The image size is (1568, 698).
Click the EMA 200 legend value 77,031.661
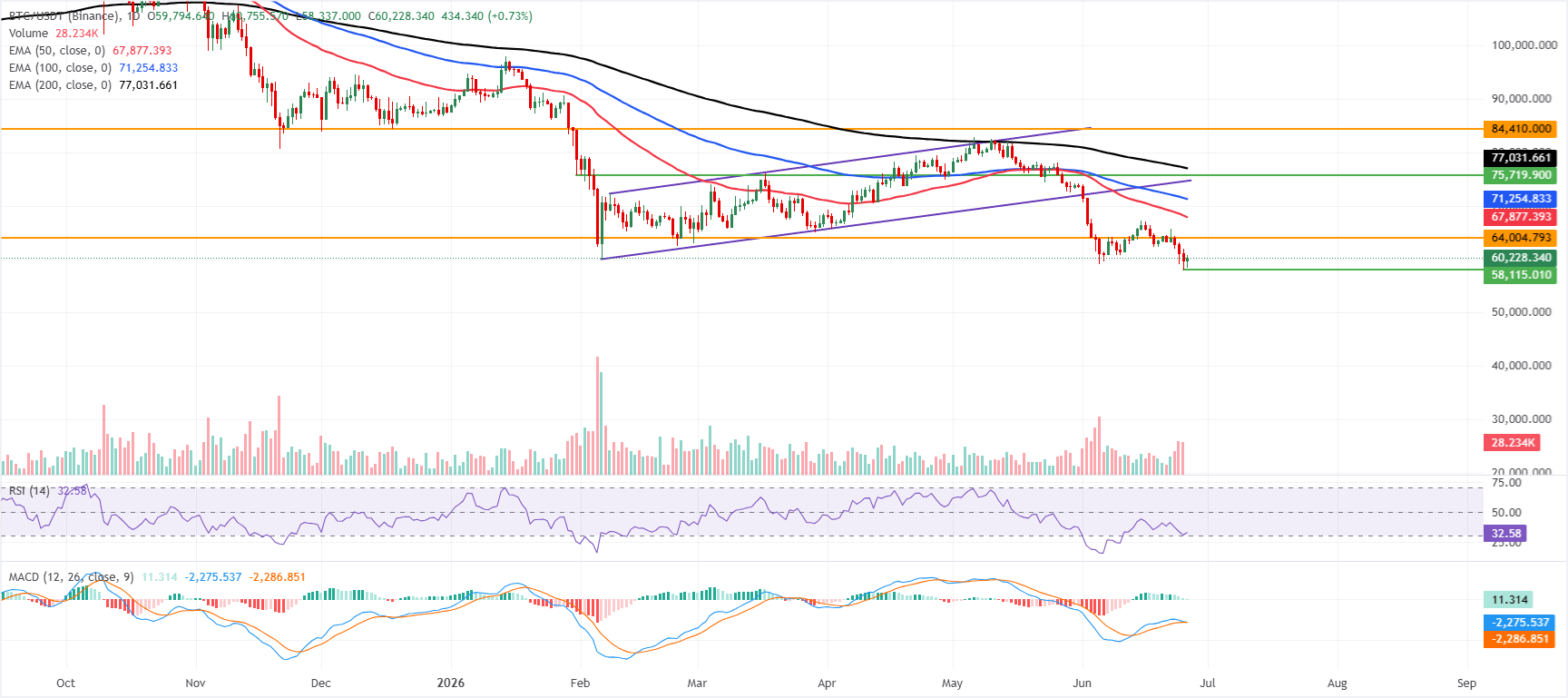[149, 85]
